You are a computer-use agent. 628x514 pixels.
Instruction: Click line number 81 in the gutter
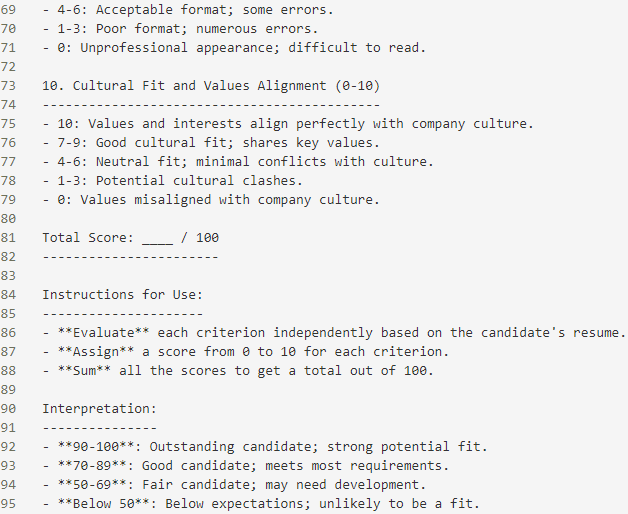coord(8,238)
